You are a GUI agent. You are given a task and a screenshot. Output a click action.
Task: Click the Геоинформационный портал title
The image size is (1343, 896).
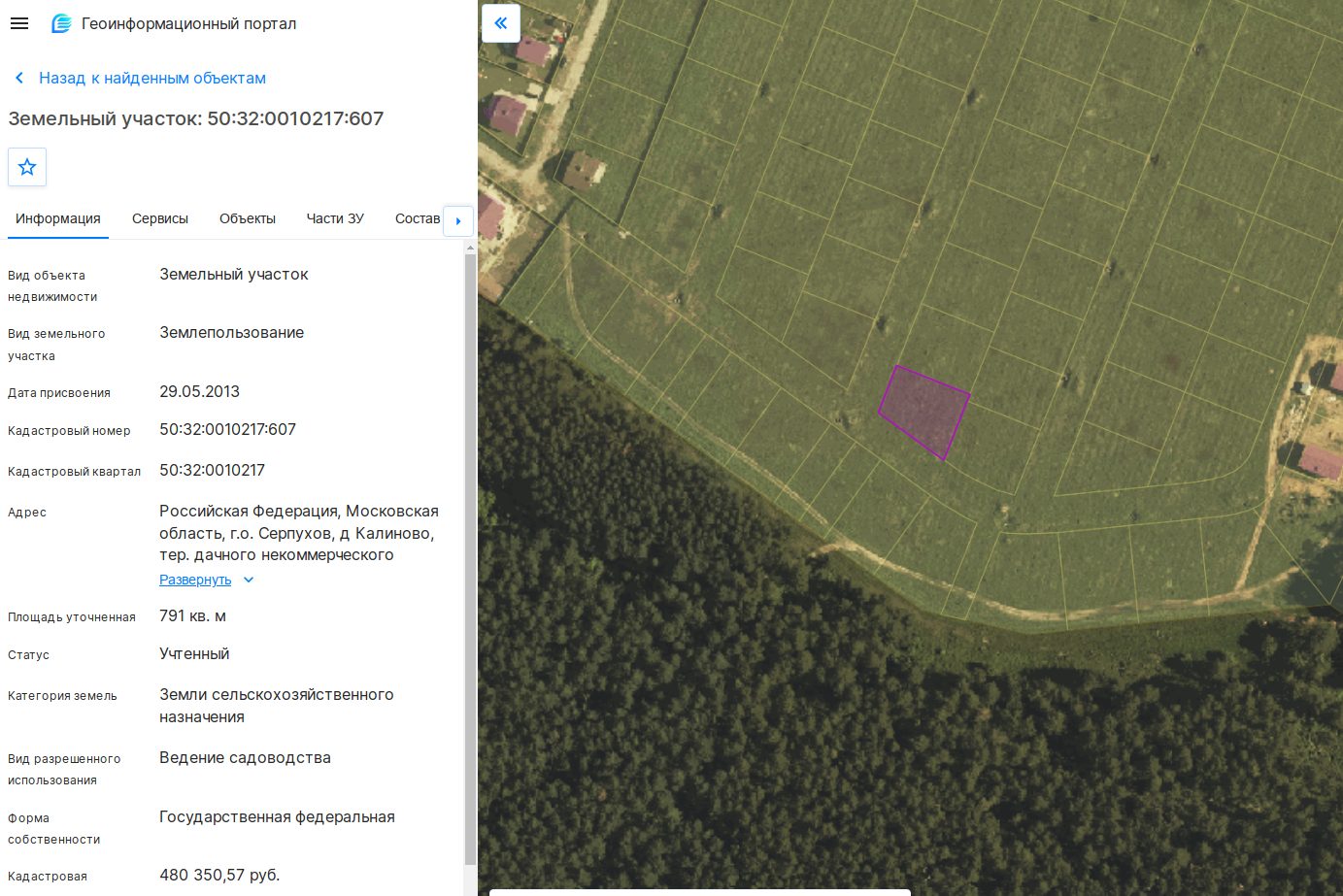[x=189, y=23]
